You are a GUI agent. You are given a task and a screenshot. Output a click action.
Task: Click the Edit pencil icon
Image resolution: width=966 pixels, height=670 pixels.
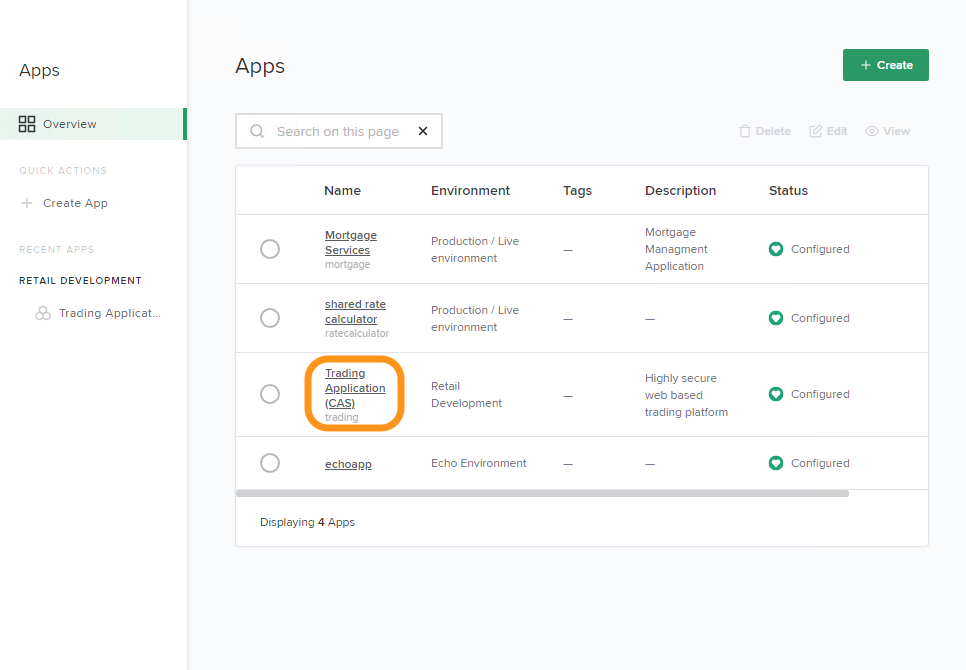(815, 131)
